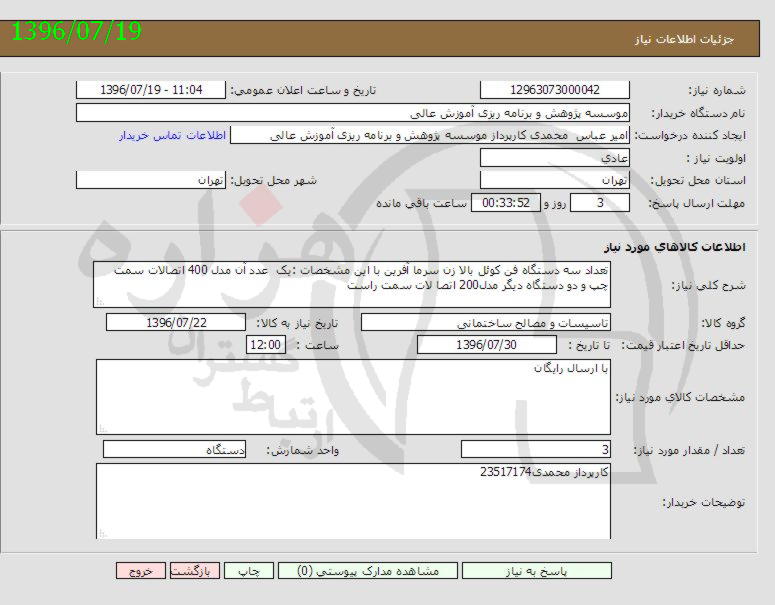775x605 pixels.
Task: Click the remaining time field 00:33:52
Action: click(x=506, y=203)
